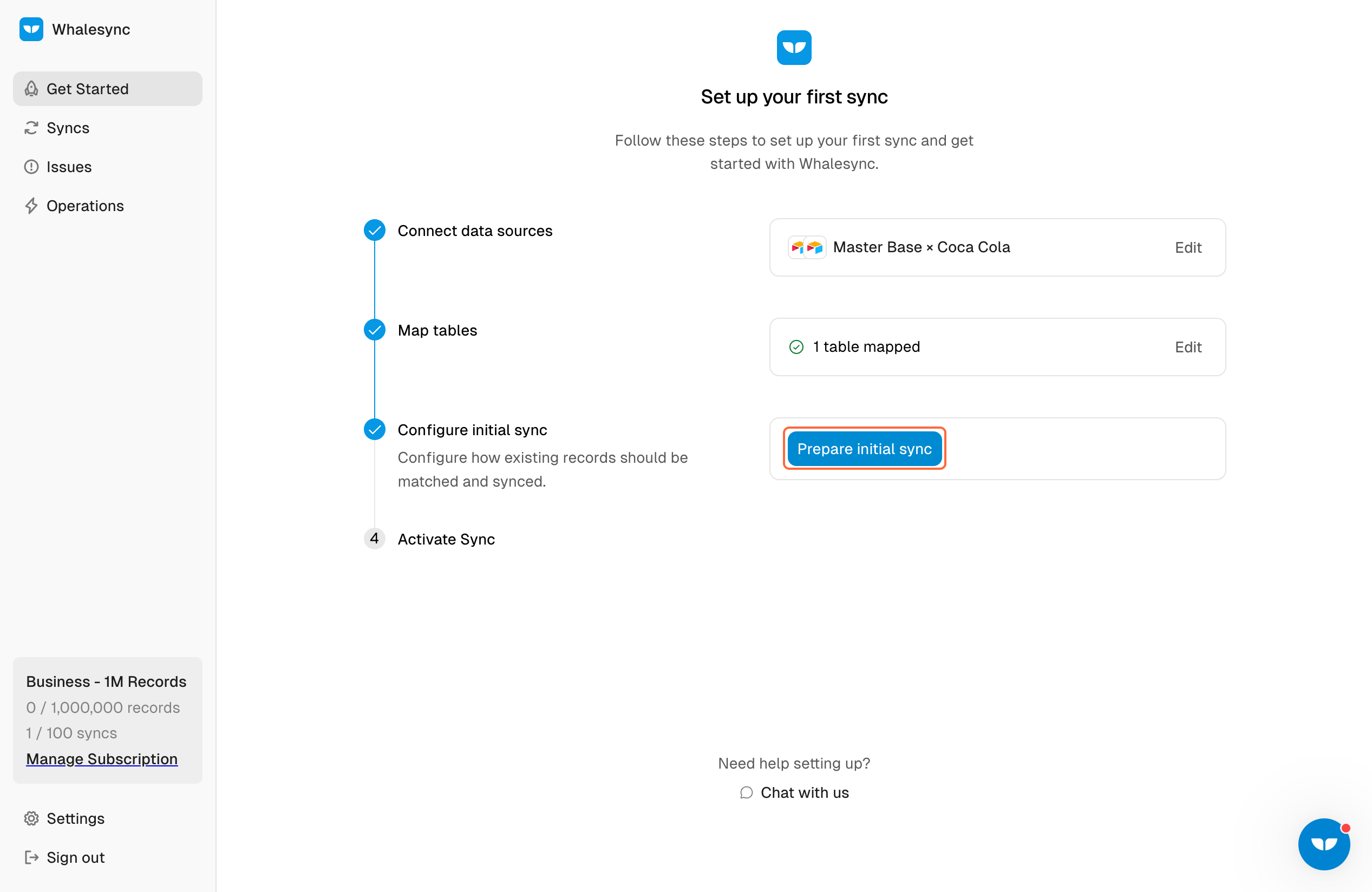Click the Whalesync logo in the sidebar

coord(31,29)
